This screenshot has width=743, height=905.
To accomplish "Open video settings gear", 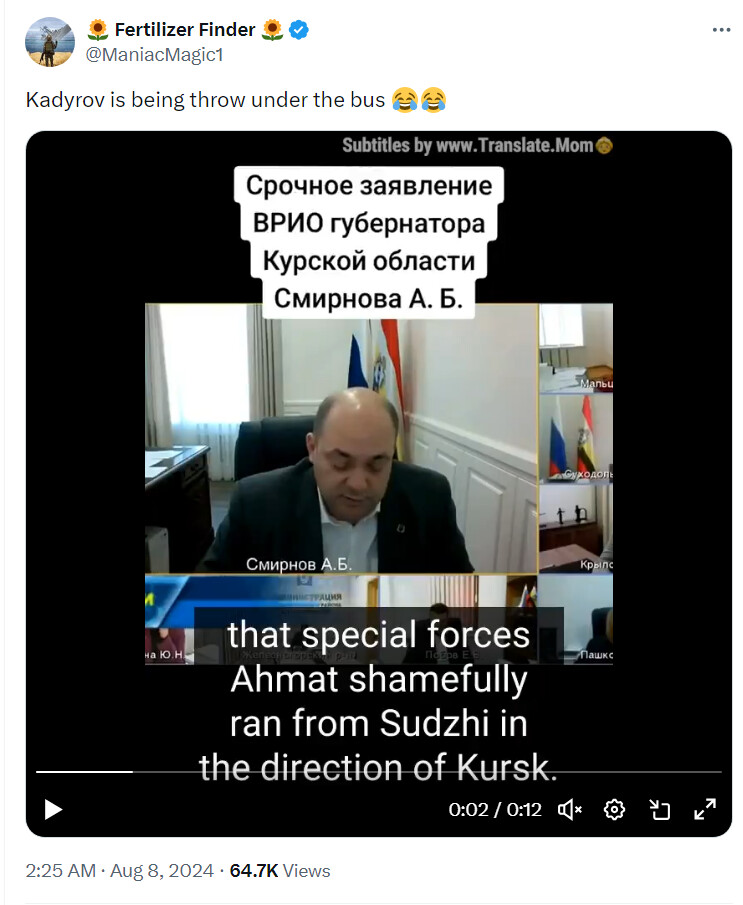I will 614,810.
